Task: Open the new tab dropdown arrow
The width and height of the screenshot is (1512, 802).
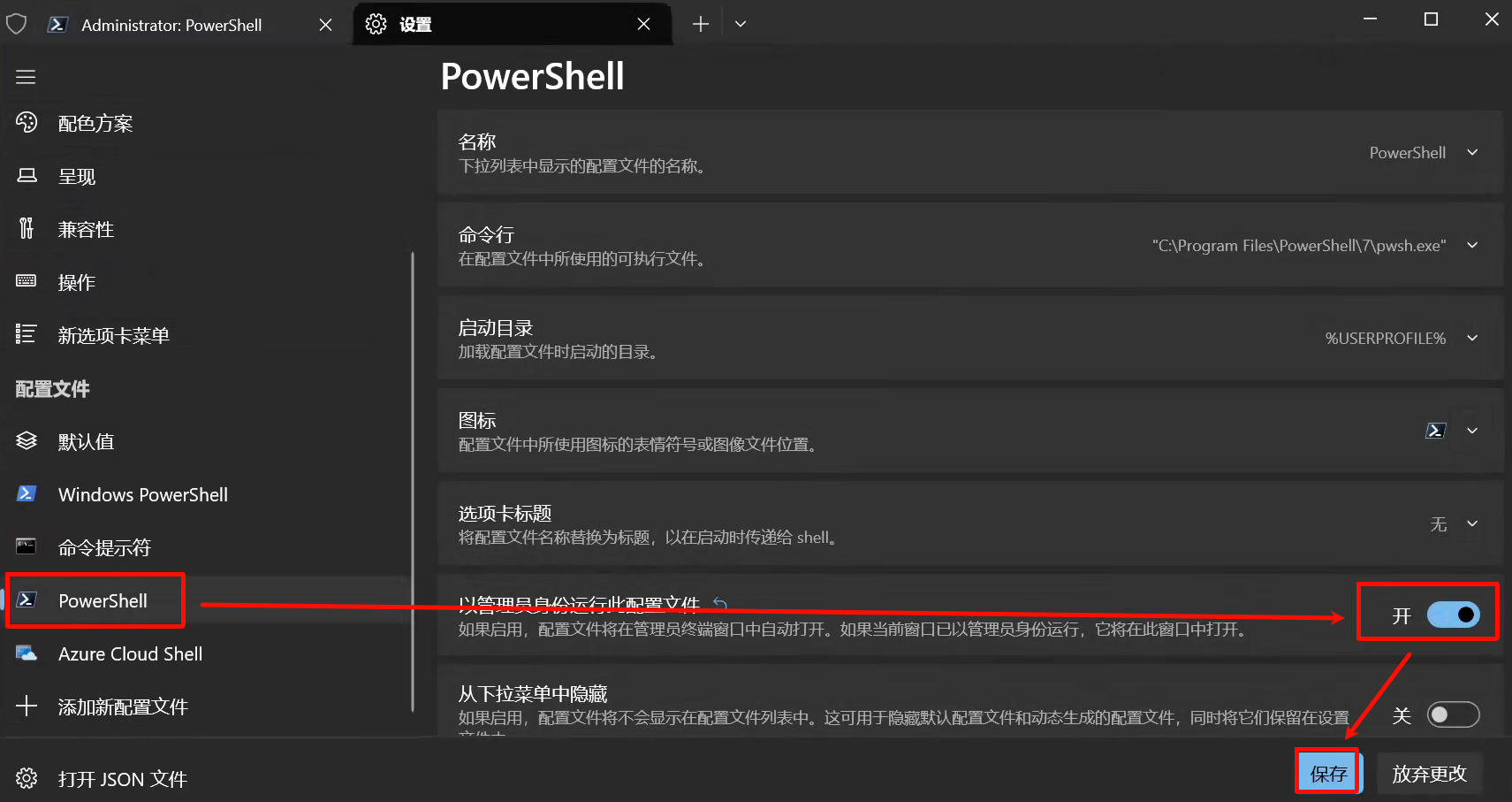Action: 741,24
